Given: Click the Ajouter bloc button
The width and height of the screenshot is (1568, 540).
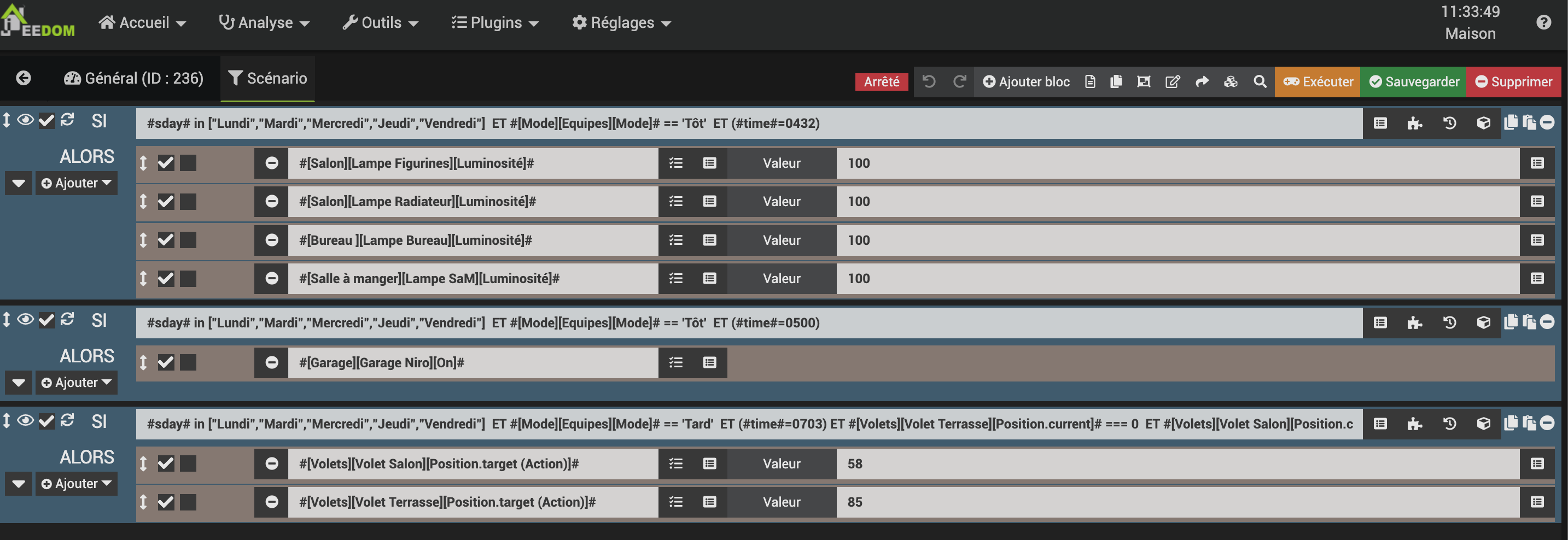Looking at the screenshot, I should 1026,81.
